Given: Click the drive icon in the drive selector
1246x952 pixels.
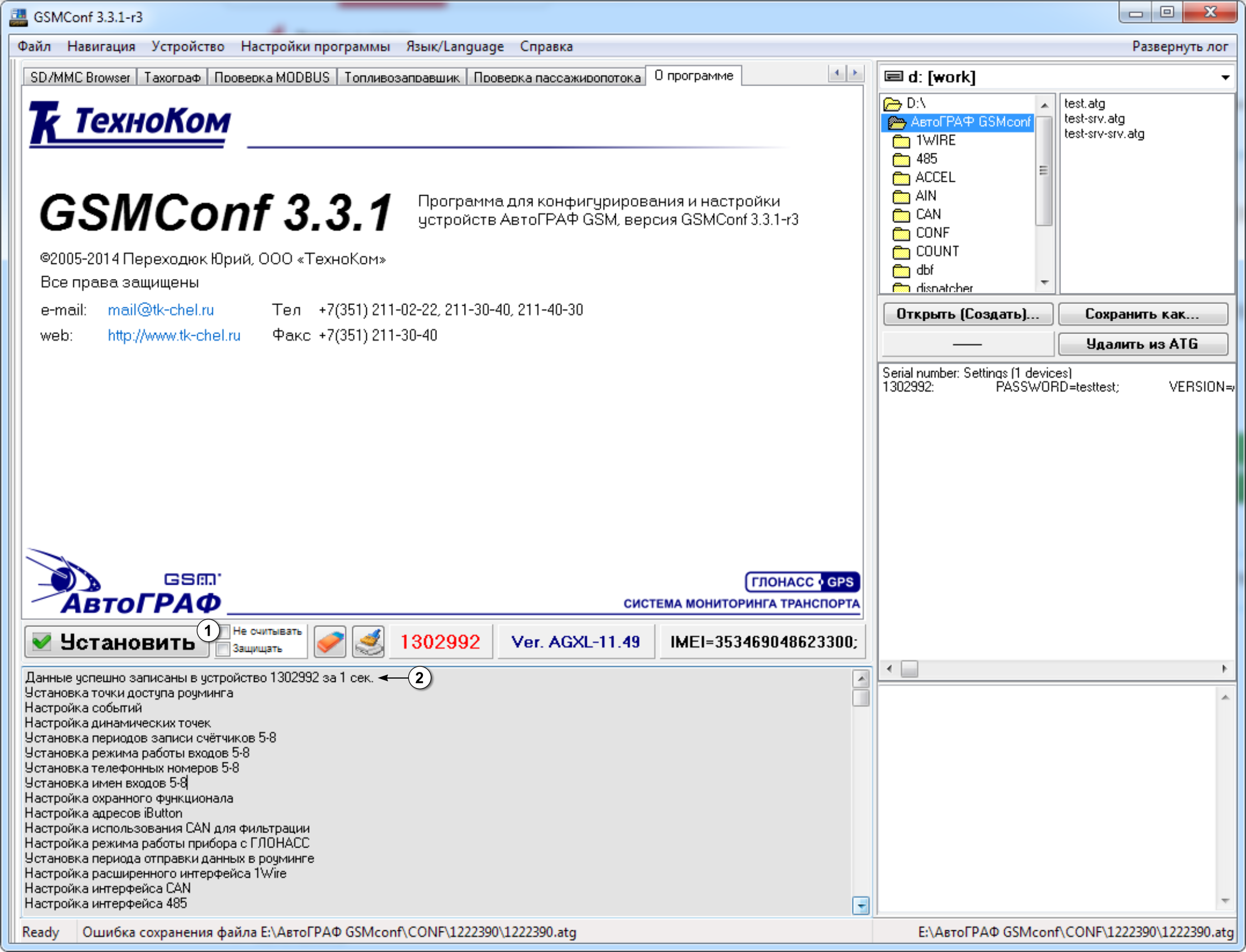Looking at the screenshot, I should [894, 76].
